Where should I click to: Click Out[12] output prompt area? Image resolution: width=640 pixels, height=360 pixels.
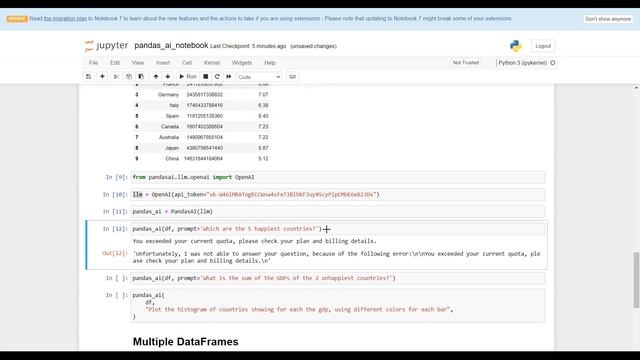click(x=115, y=253)
